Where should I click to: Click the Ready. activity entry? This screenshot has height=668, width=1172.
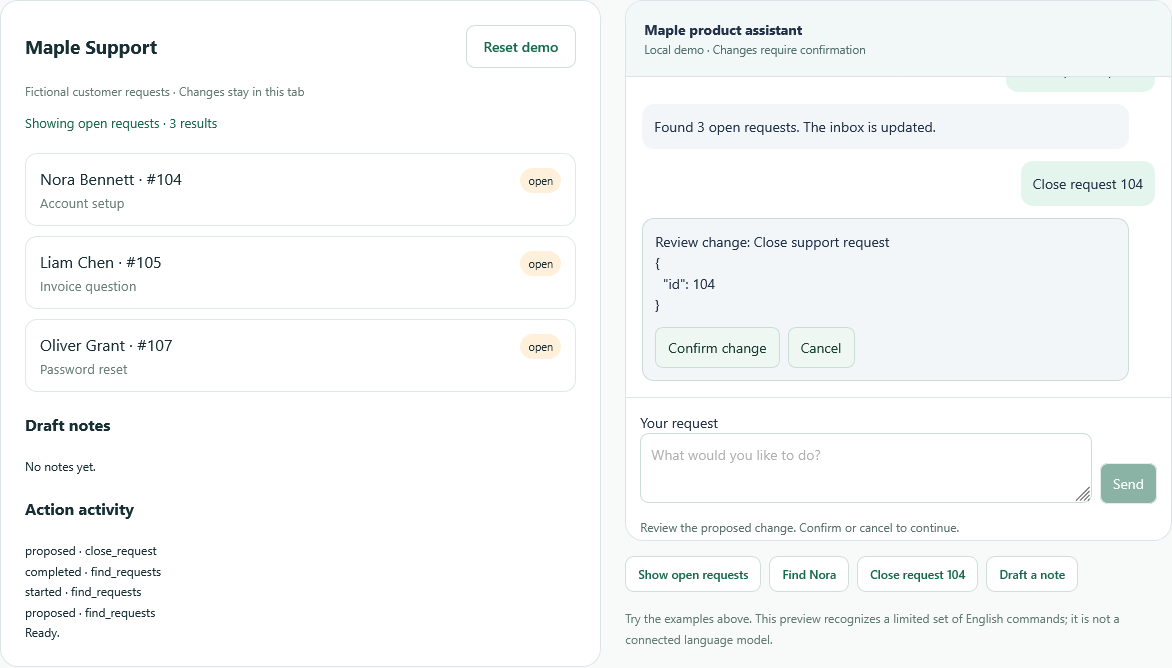click(x=43, y=633)
